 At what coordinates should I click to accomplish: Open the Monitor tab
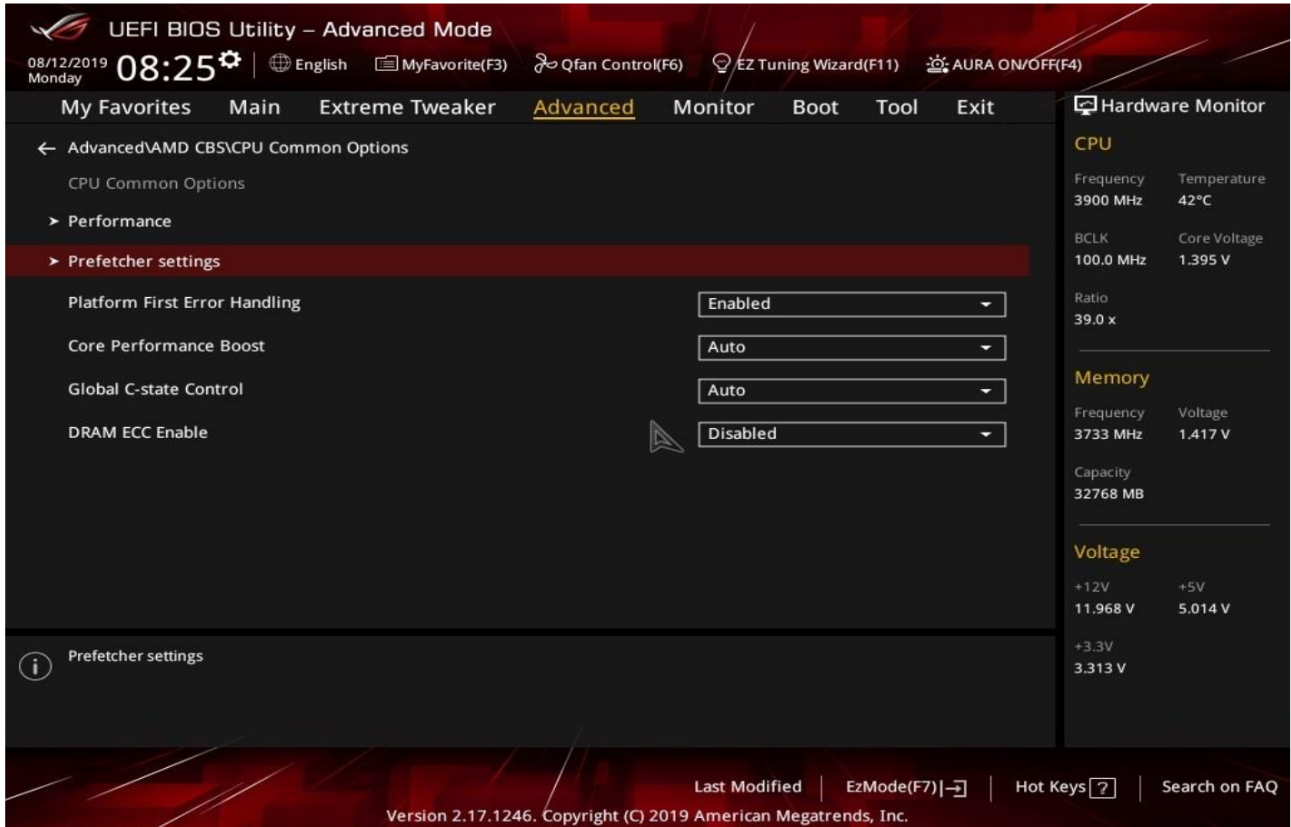point(714,107)
